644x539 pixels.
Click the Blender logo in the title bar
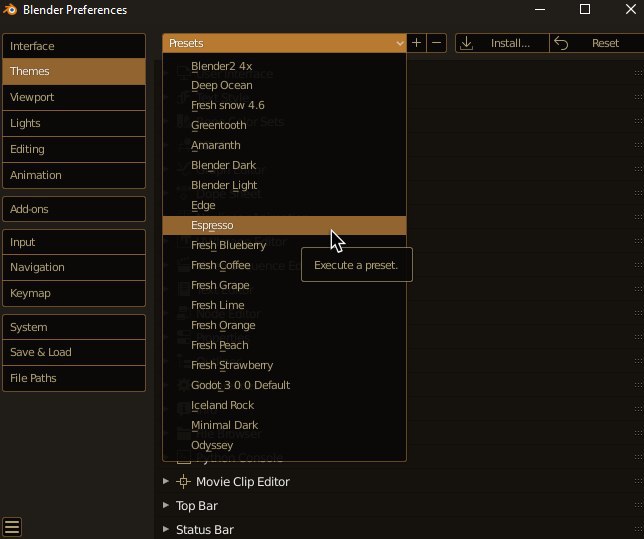click(x=10, y=9)
